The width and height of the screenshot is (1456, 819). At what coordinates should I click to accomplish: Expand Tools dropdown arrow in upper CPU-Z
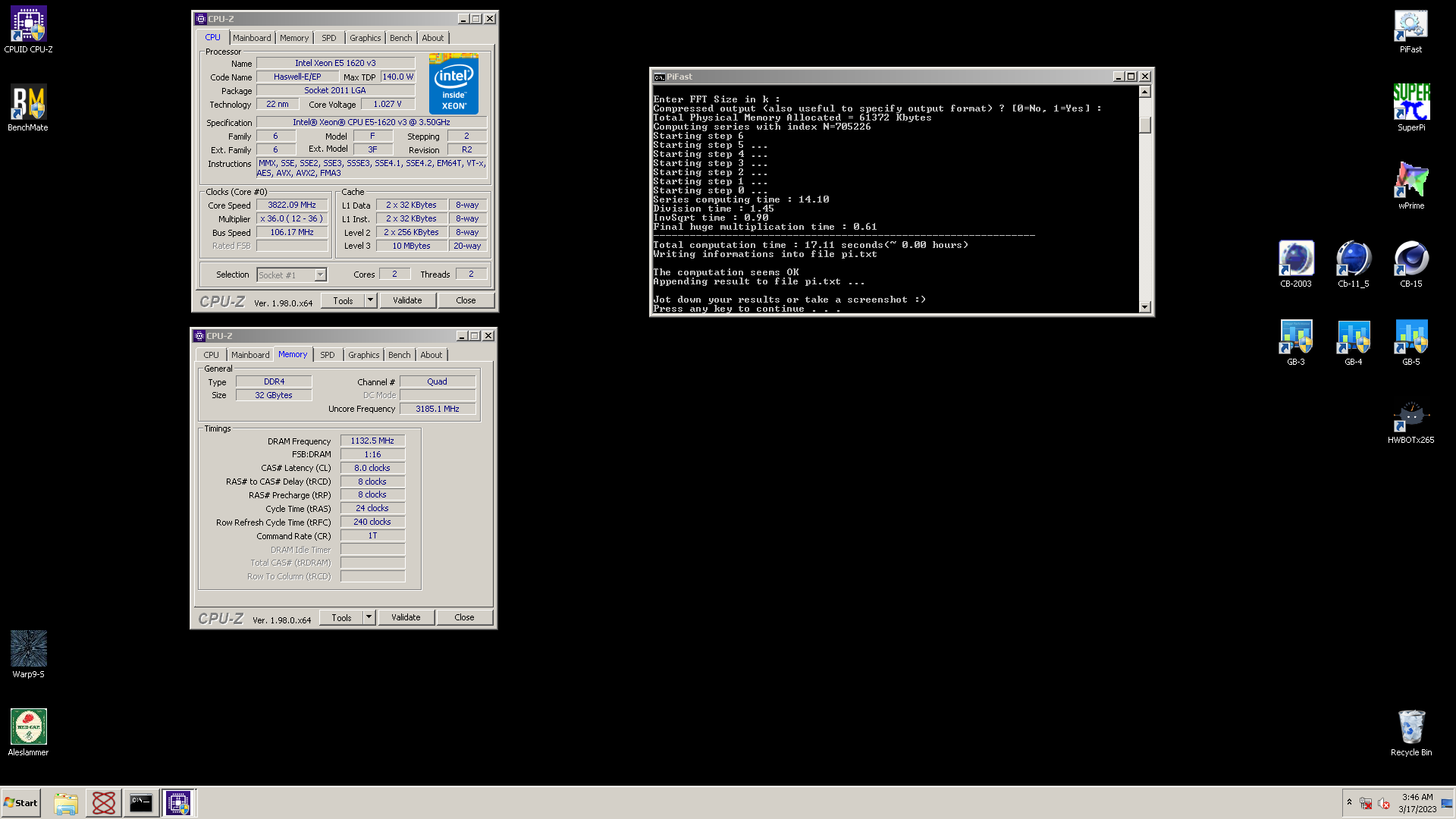click(x=370, y=301)
